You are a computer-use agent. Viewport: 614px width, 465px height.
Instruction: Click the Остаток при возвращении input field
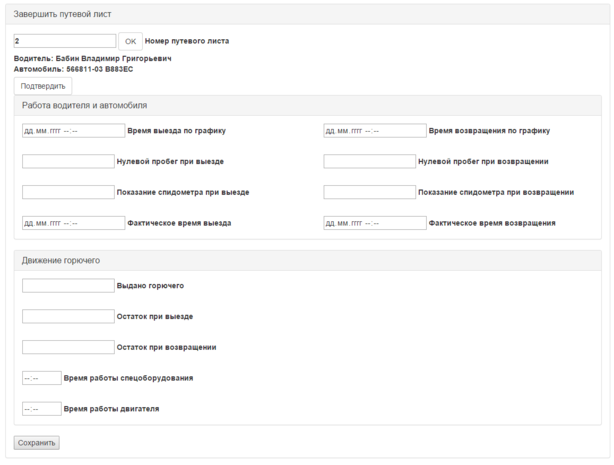pos(68,347)
